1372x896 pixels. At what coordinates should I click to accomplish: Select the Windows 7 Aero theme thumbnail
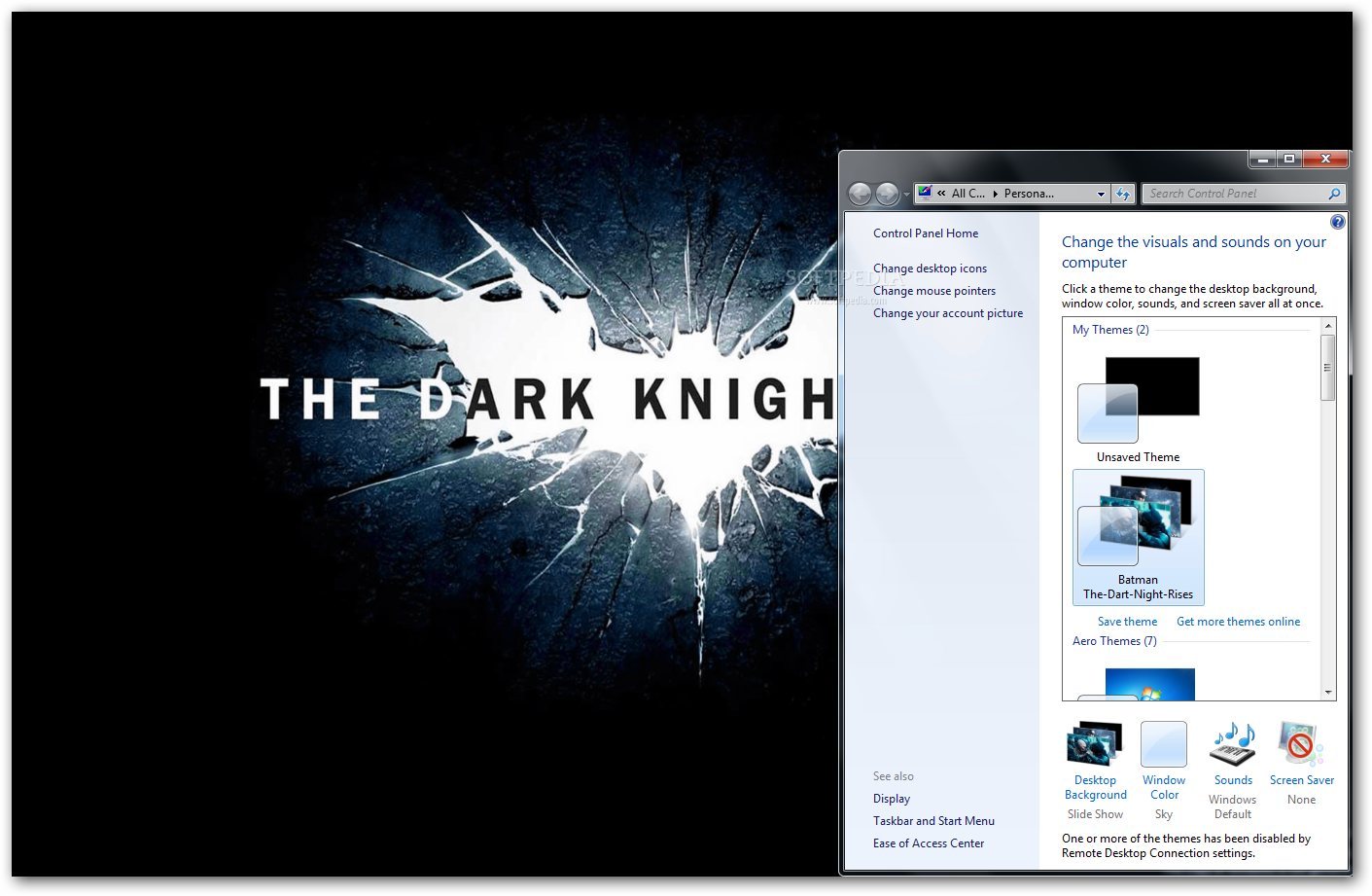pos(1138,684)
